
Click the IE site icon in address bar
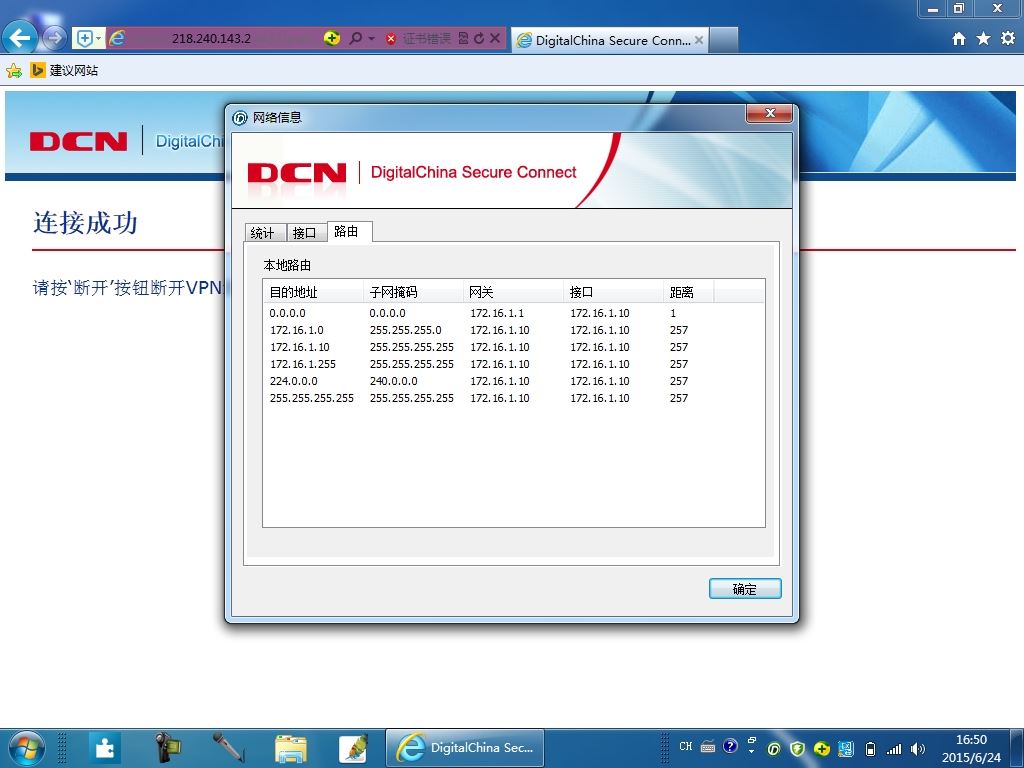(x=117, y=39)
